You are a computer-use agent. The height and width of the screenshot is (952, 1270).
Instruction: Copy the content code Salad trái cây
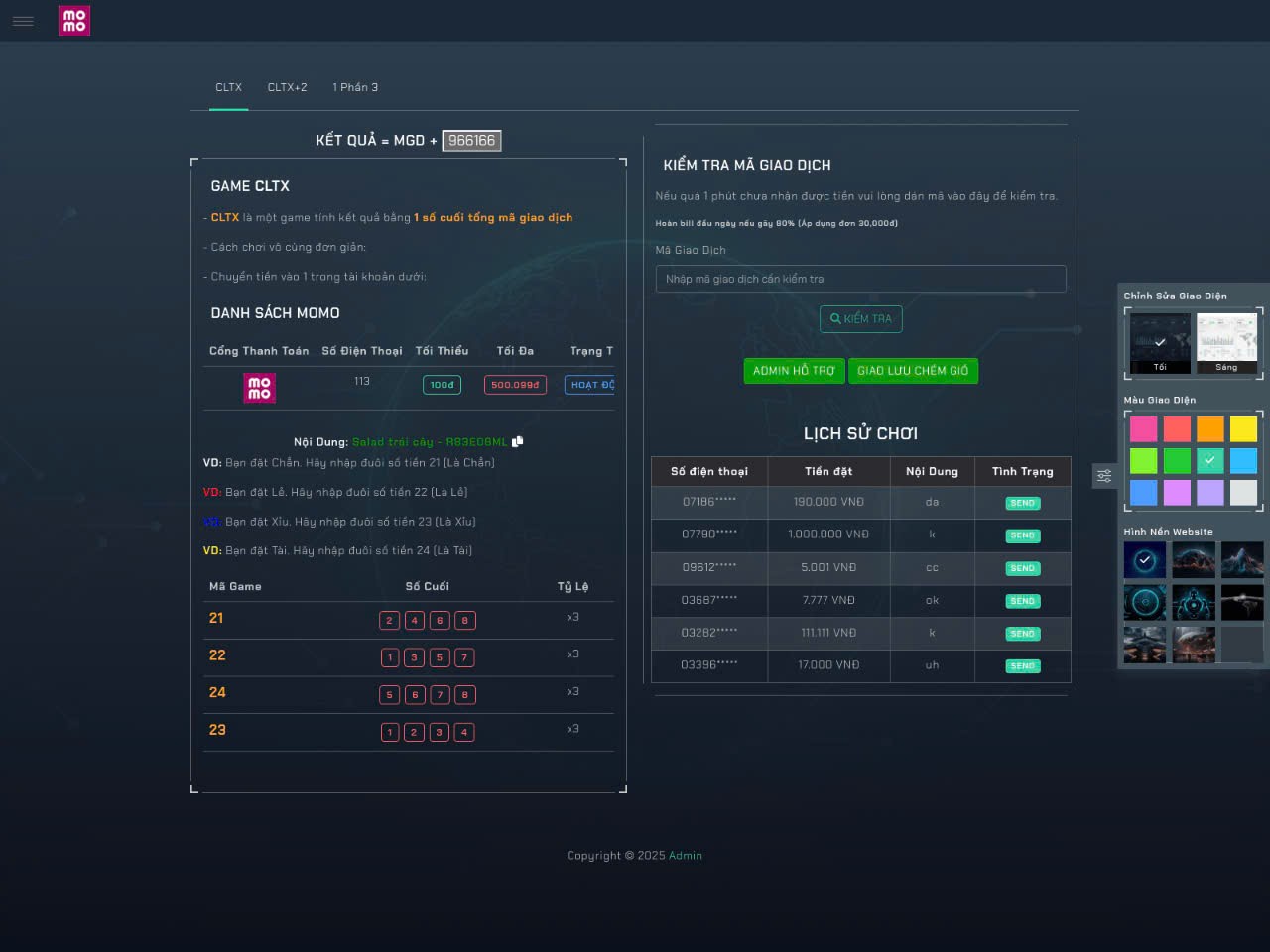click(518, 441)
